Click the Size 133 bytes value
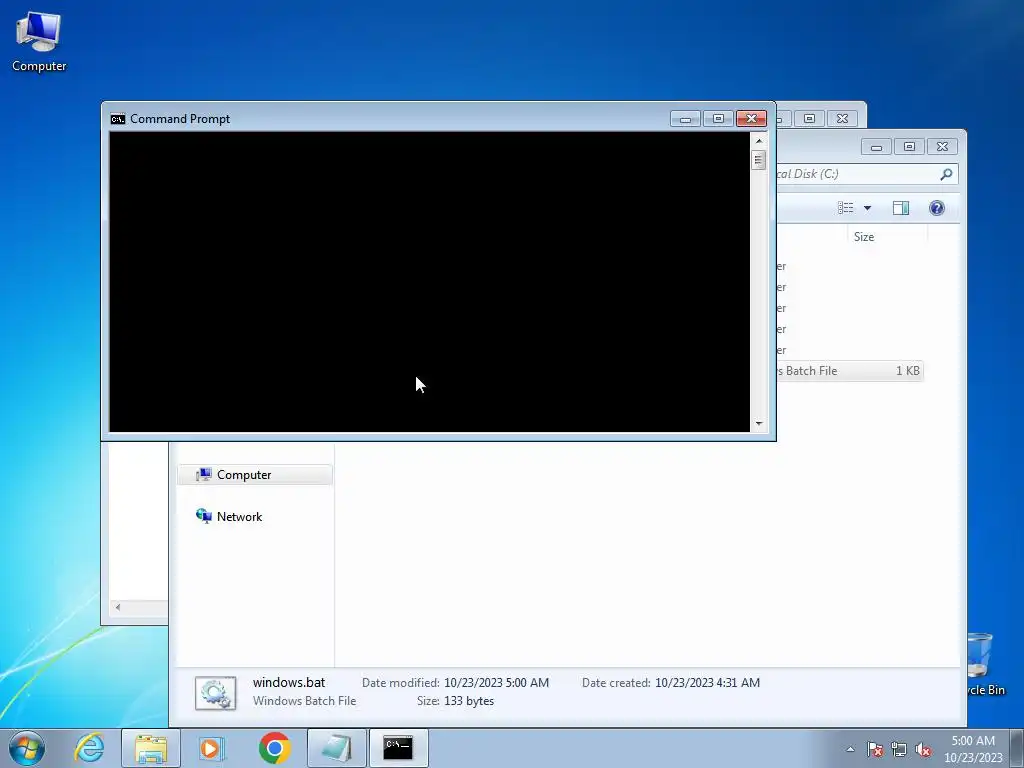This screenshot has width=1024, height=768. click(469, 701)
